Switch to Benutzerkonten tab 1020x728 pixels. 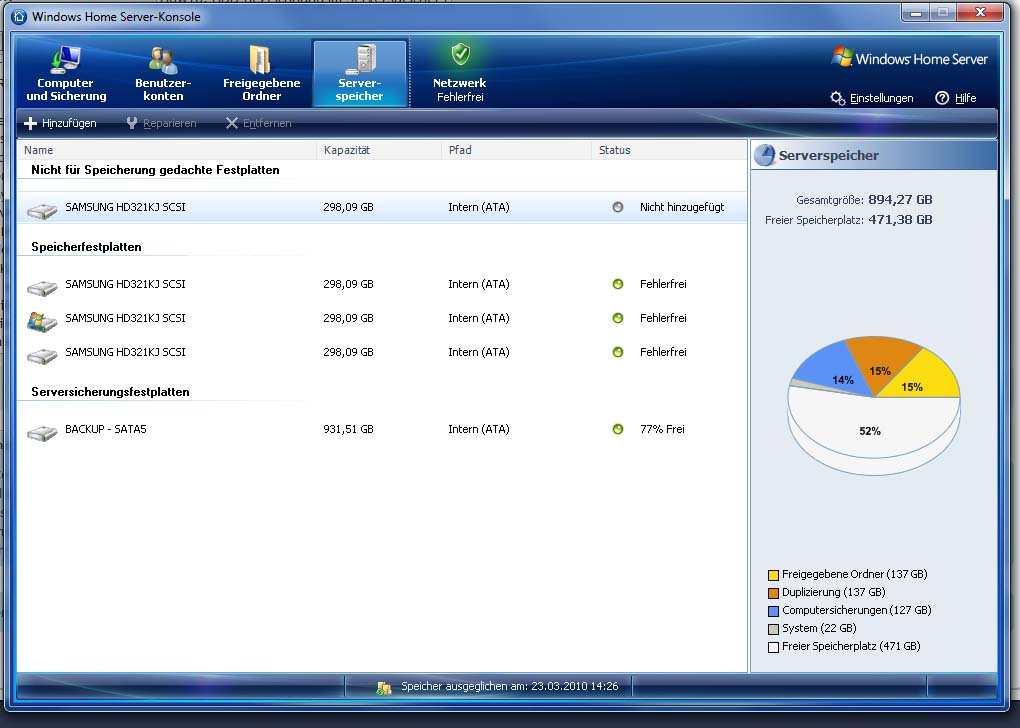click(x=163, y=74)
